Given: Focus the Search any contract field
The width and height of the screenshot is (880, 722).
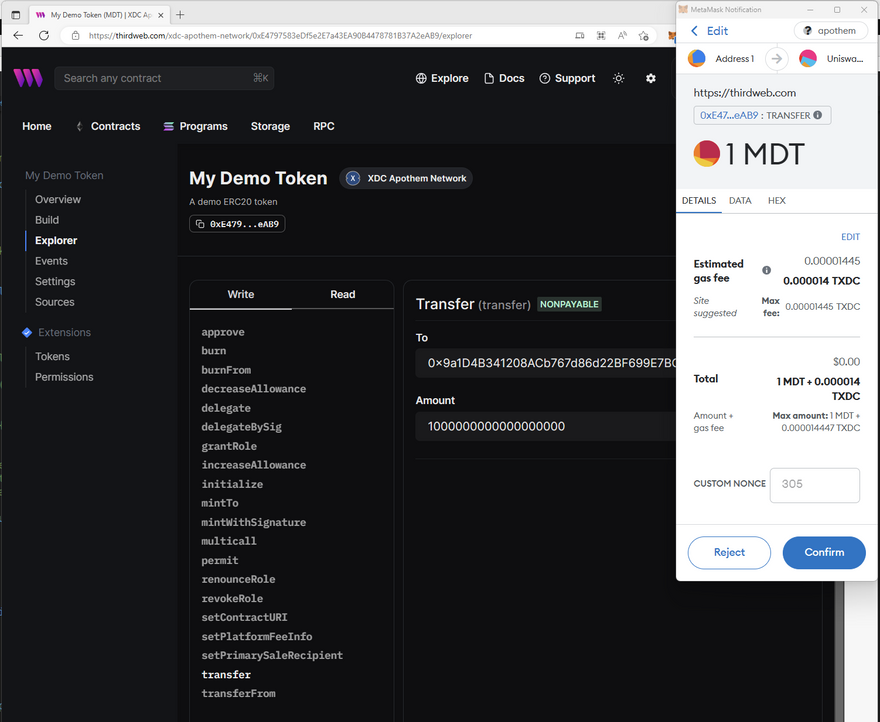Looking at the screenshot, I should 164,78.
